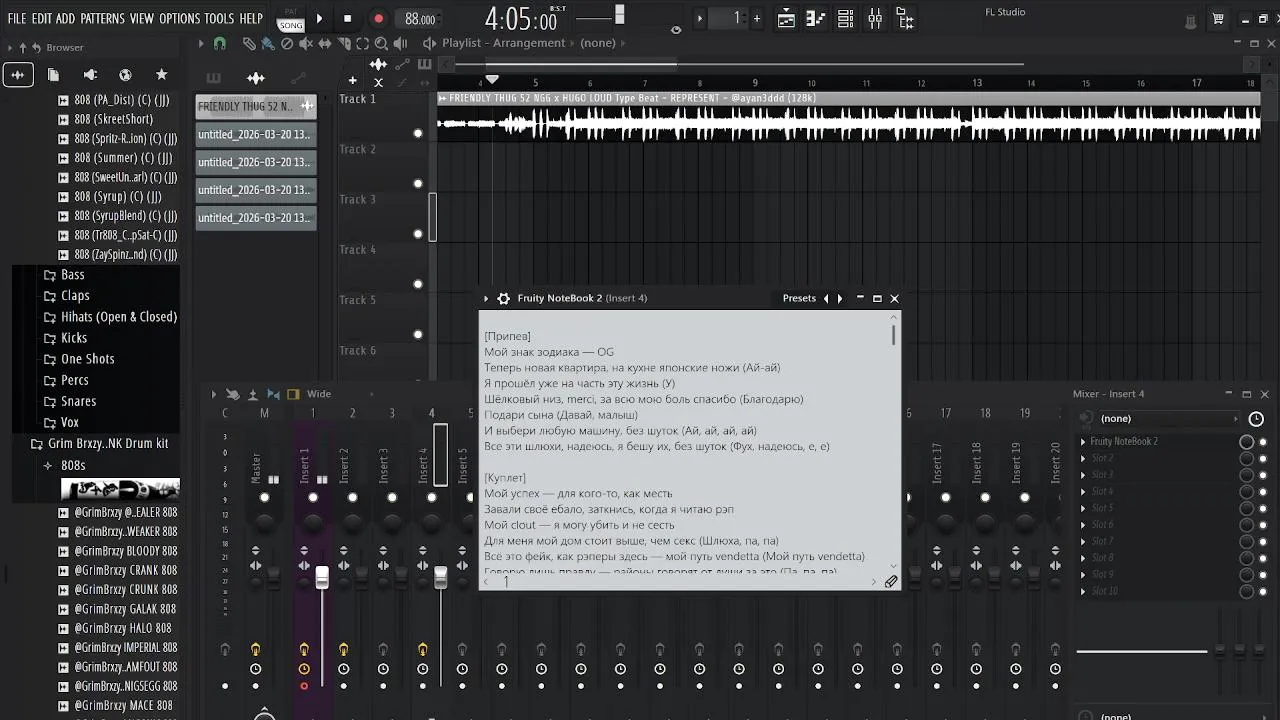Select the Paint brush tool in Playlist
1280x720 pixels.
point(268,43)
